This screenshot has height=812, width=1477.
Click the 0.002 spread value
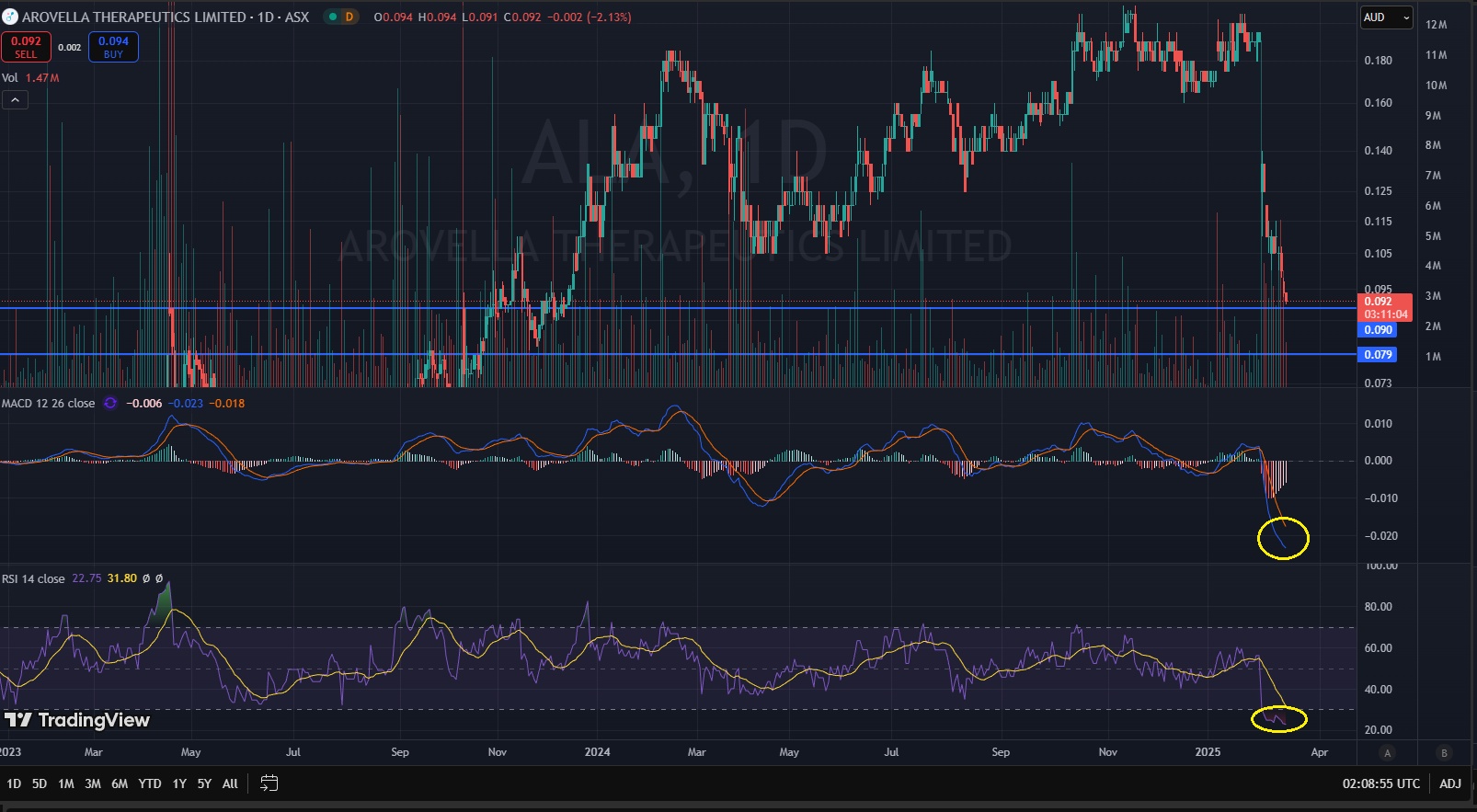click(70, 48)
